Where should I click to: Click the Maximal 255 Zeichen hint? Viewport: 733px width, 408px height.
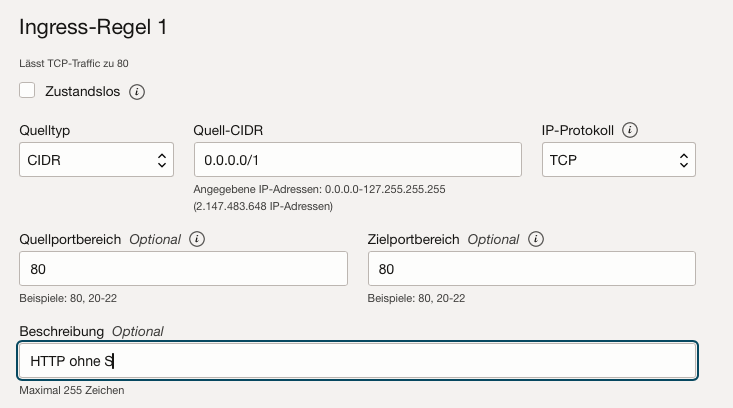[x=72, y=390]
